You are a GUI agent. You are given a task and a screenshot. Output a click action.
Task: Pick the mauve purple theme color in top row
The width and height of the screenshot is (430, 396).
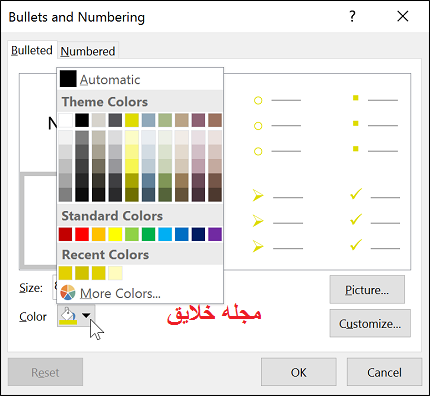click(198, 120)
